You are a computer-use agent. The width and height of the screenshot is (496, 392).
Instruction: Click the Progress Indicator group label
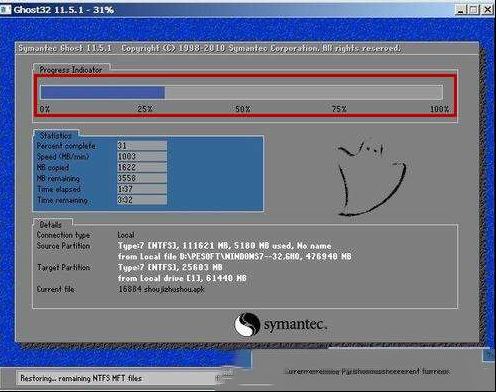tap(71, 70)
